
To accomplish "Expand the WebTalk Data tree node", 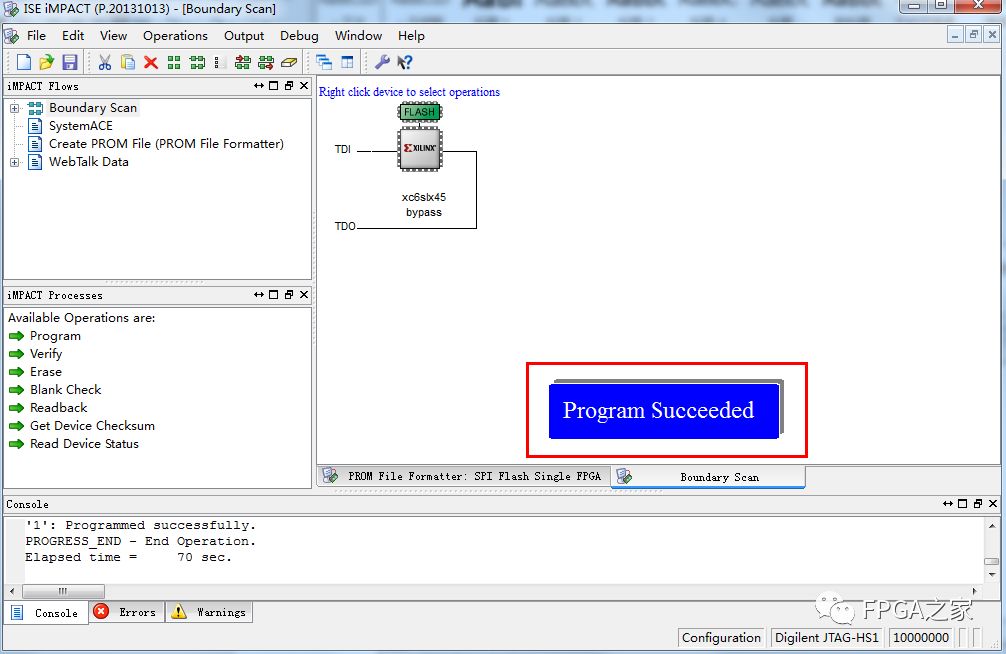I will click(x=14, y=162).
